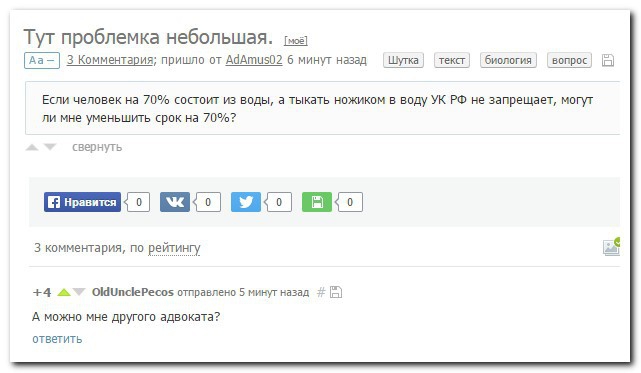
Task: Click the post text about 'УК РФ'
Action: (317, 108)
